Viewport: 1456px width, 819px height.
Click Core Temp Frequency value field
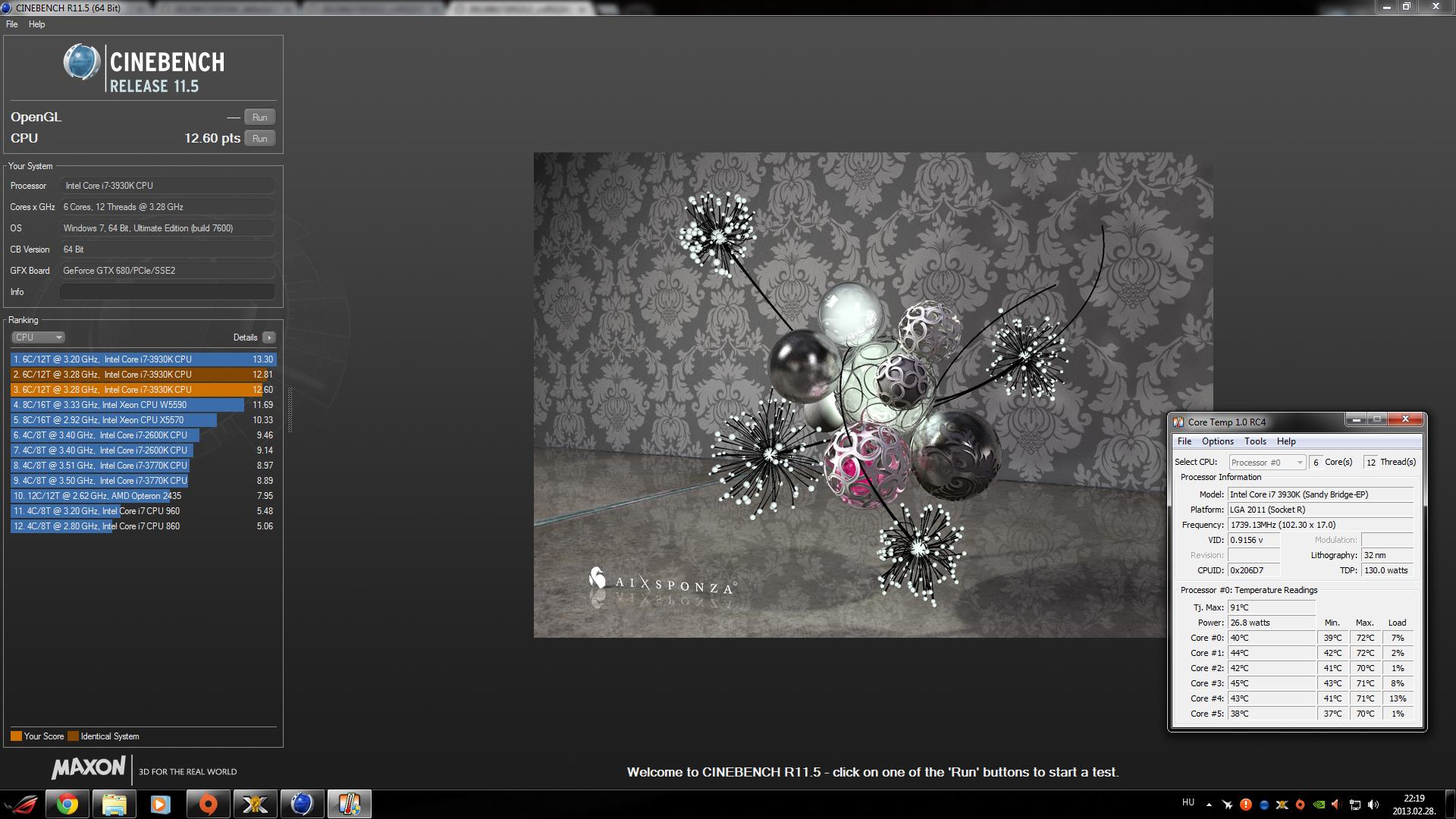pos(1320,525)
